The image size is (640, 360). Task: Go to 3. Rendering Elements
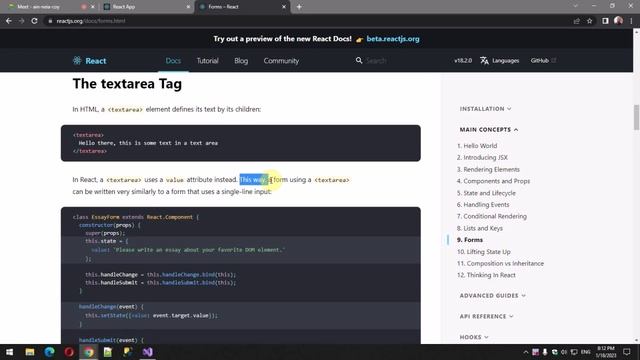pyautogui.click(x=488, y=169)
